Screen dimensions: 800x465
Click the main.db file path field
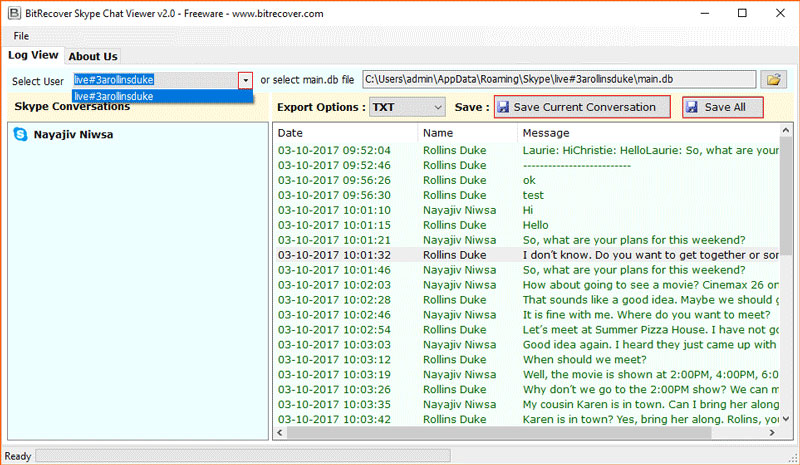point(559,80)
